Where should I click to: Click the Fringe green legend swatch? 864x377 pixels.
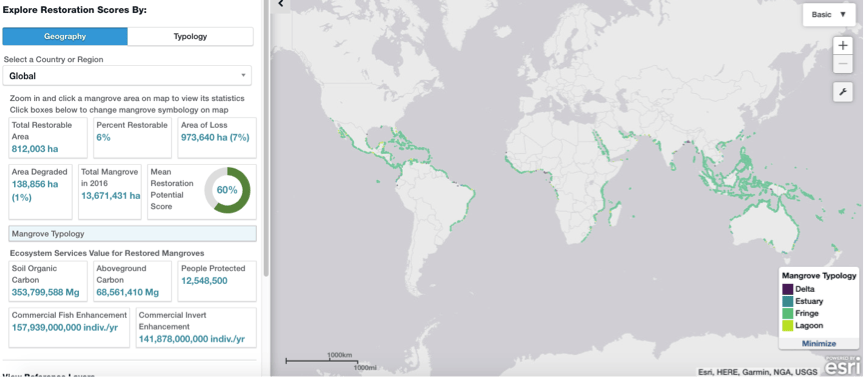point(787,313)
